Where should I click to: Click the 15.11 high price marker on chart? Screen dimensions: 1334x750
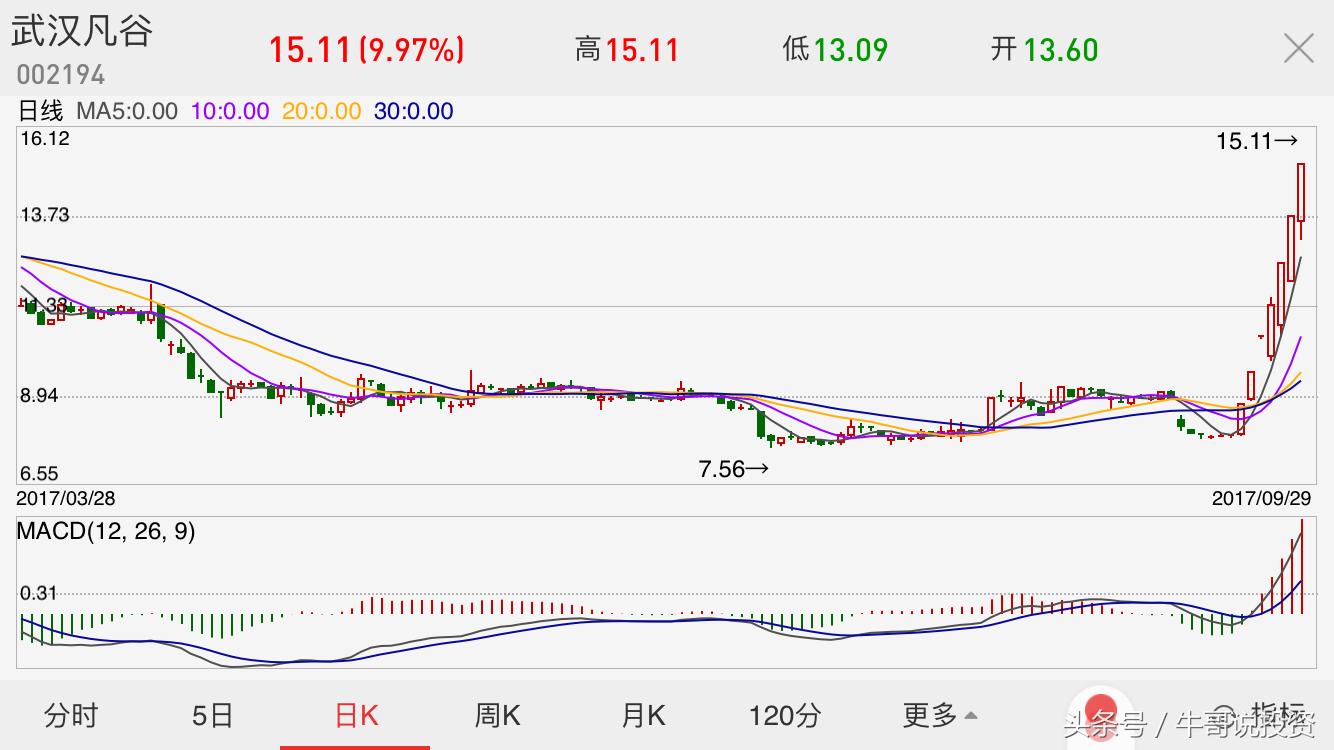tap(1256, 142)
